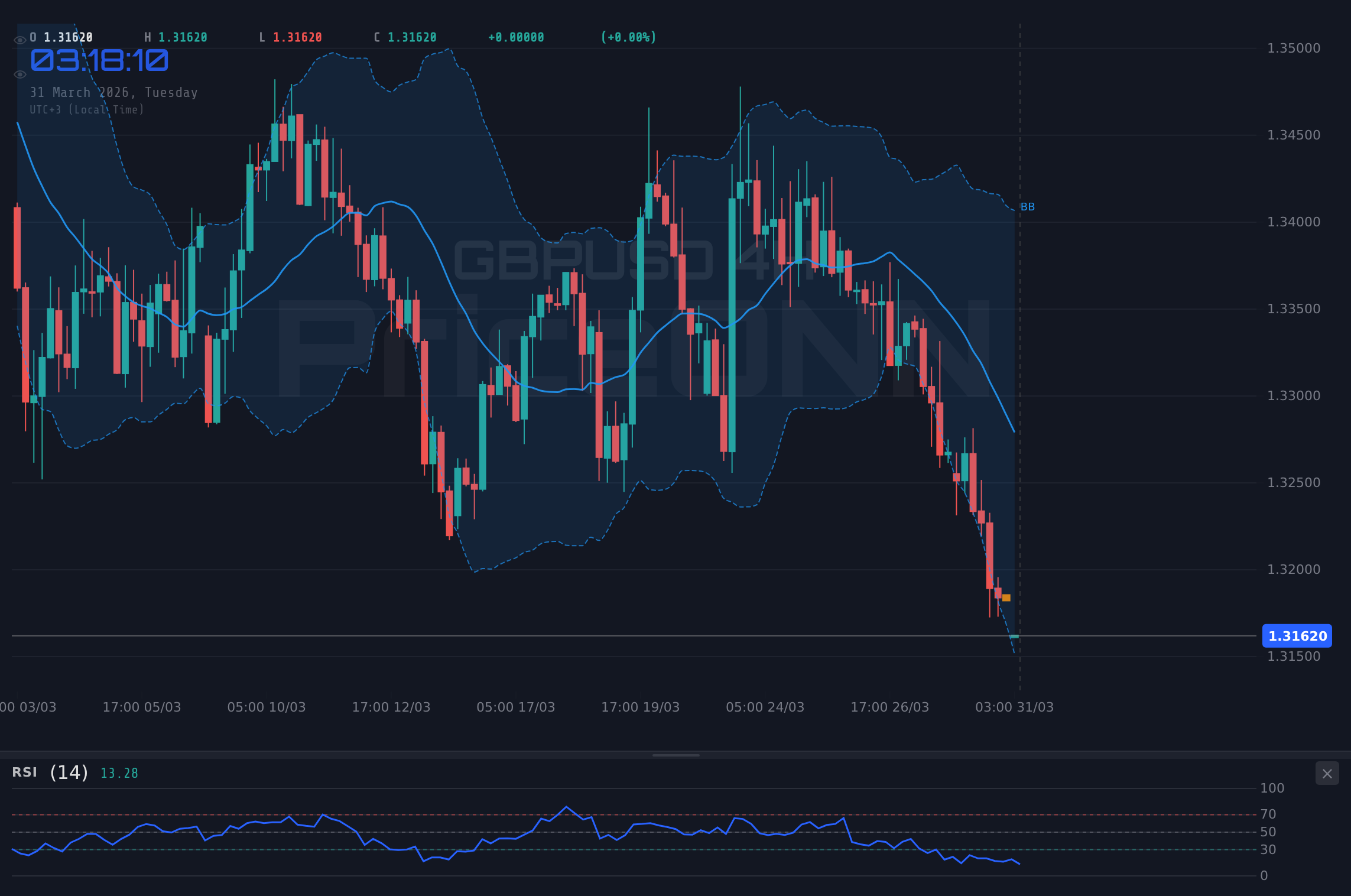1351x896 pixels.
Task: Click the RSI value 13.28
Action: click(x=118, y=773)
